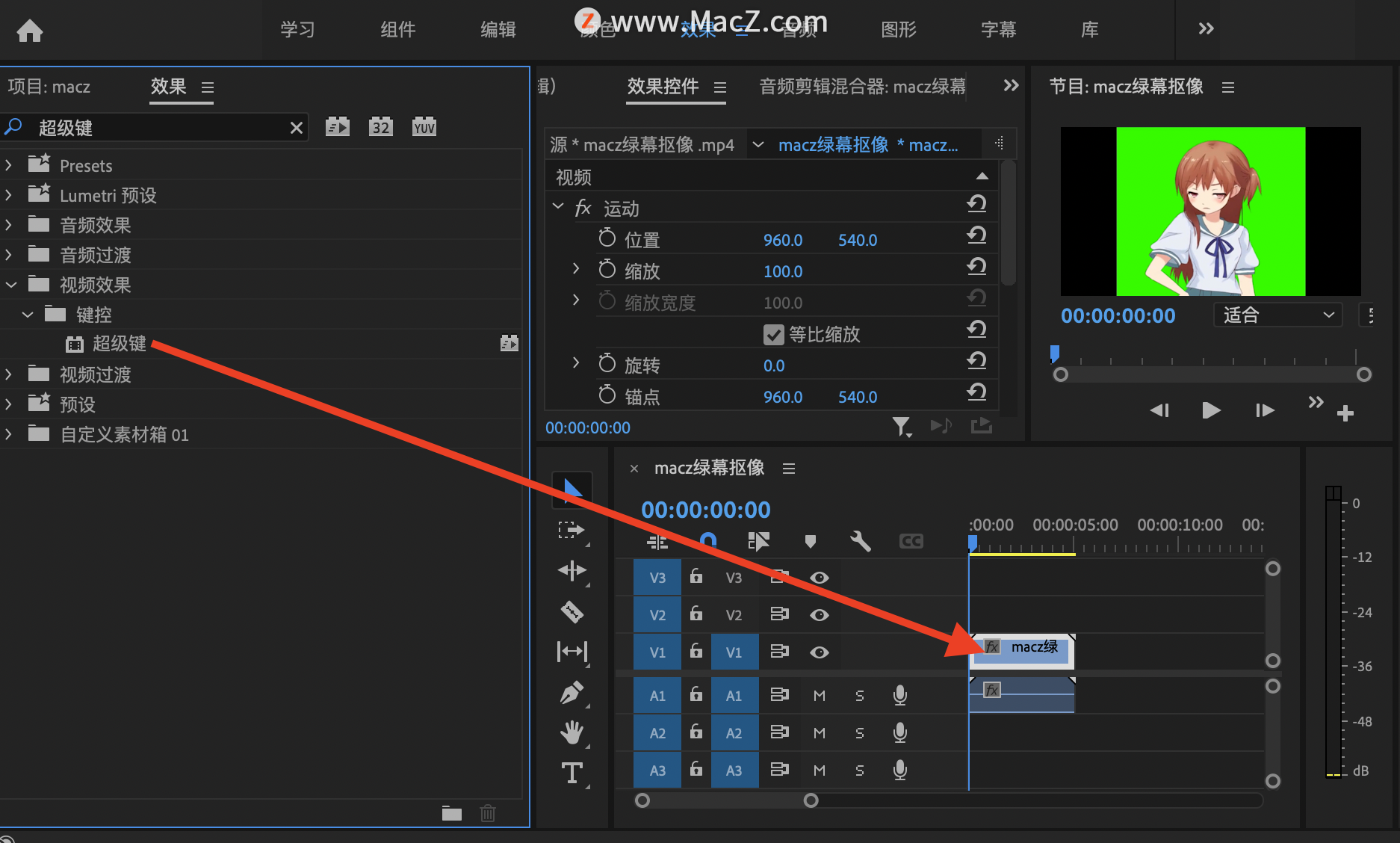
Task: Reset Rotation parameter
Action: click(x=976, y=361)
